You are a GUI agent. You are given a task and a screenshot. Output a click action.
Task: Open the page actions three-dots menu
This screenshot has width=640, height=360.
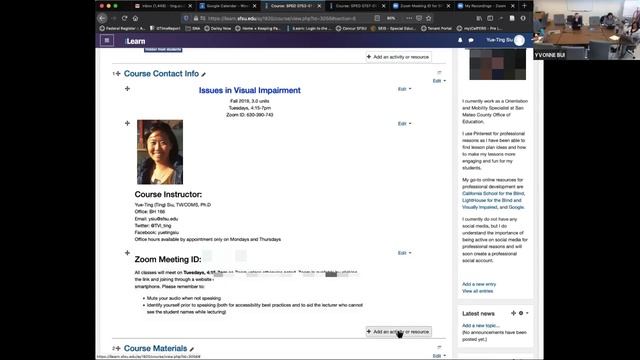click(409, 18)
